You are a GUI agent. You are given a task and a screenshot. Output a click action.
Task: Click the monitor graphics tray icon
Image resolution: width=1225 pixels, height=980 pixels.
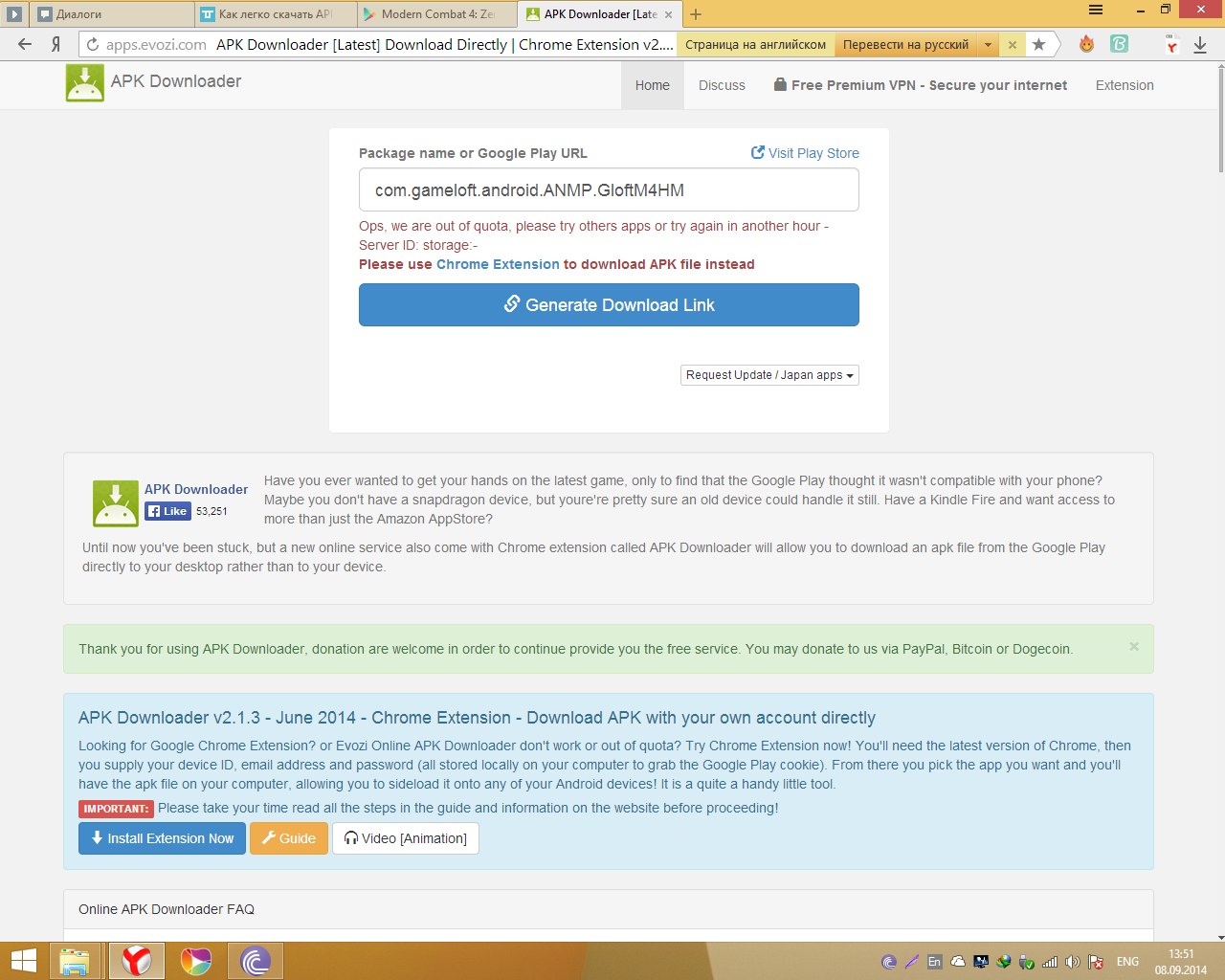point(981,962)
